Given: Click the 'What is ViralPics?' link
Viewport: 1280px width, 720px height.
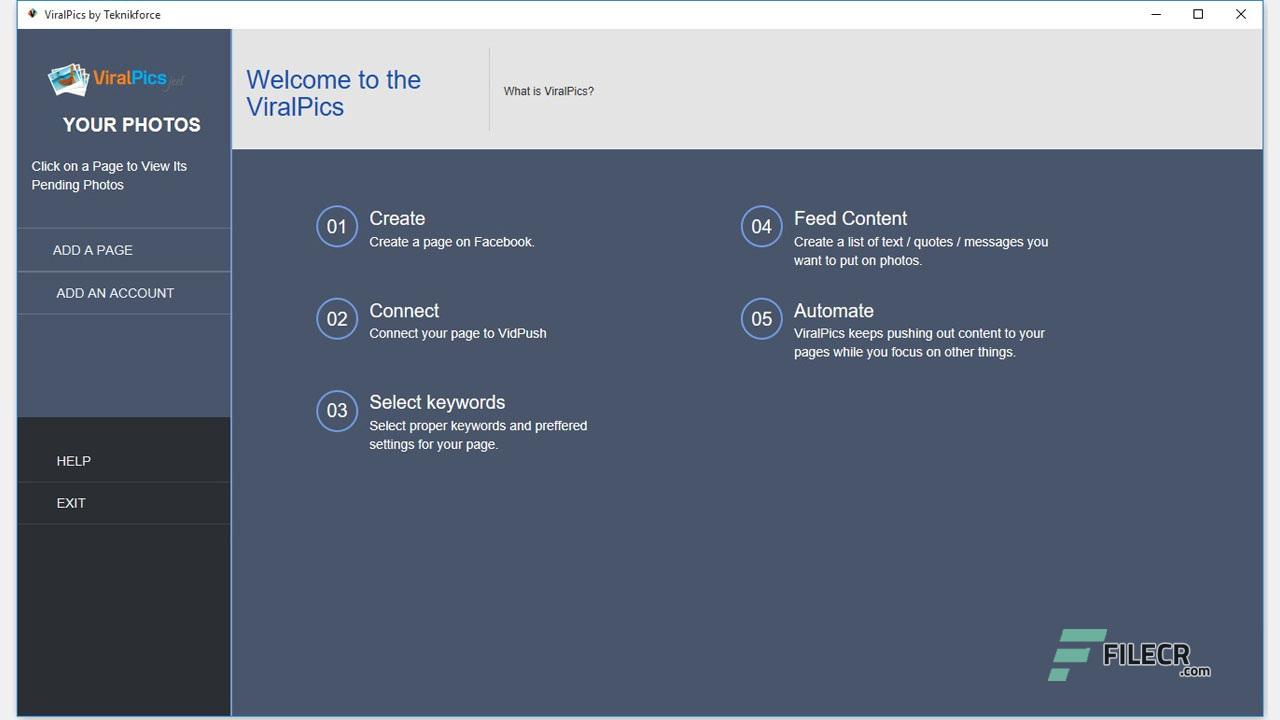Looking at the screenshot, I should pyautogui.click(x=549, y=91).
